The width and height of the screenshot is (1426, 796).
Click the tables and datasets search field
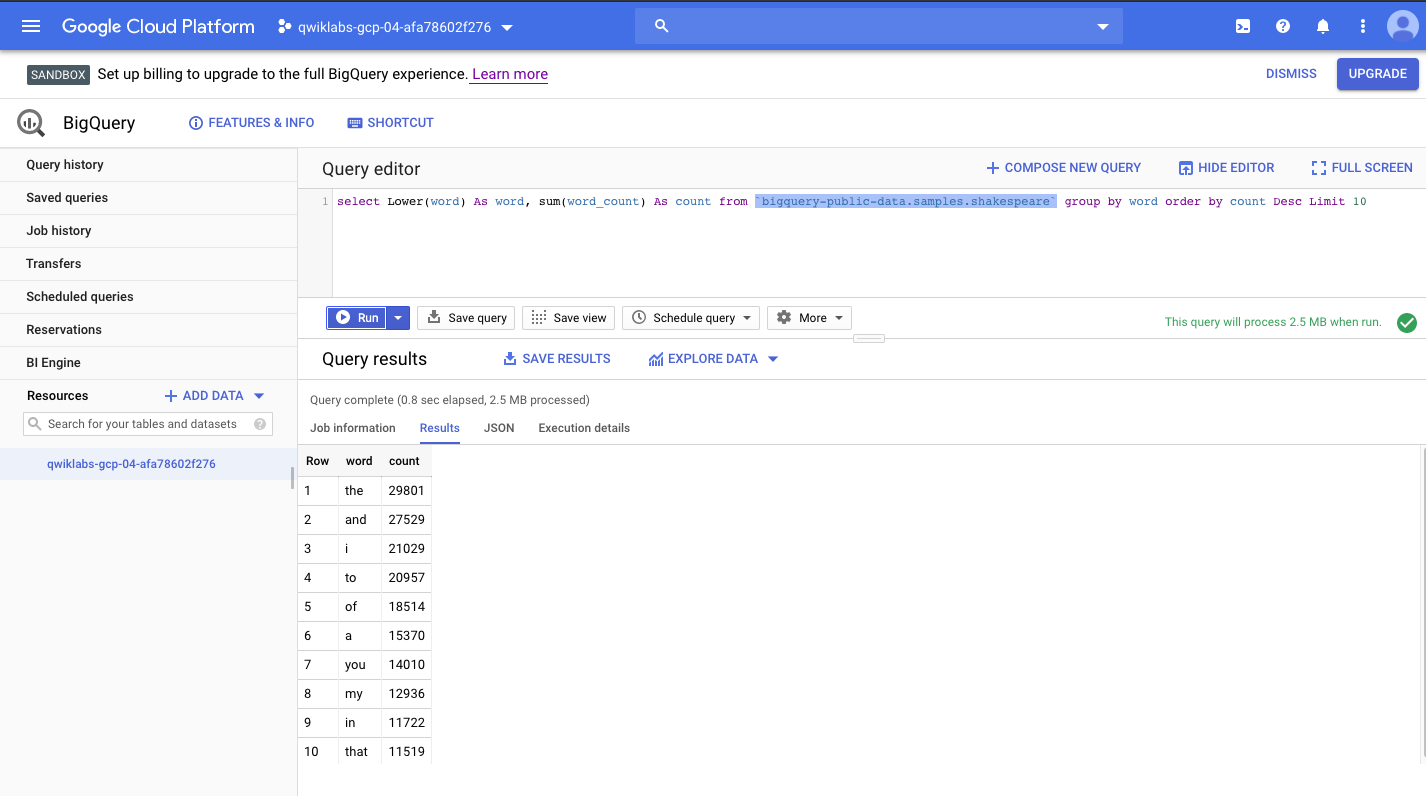148,424
